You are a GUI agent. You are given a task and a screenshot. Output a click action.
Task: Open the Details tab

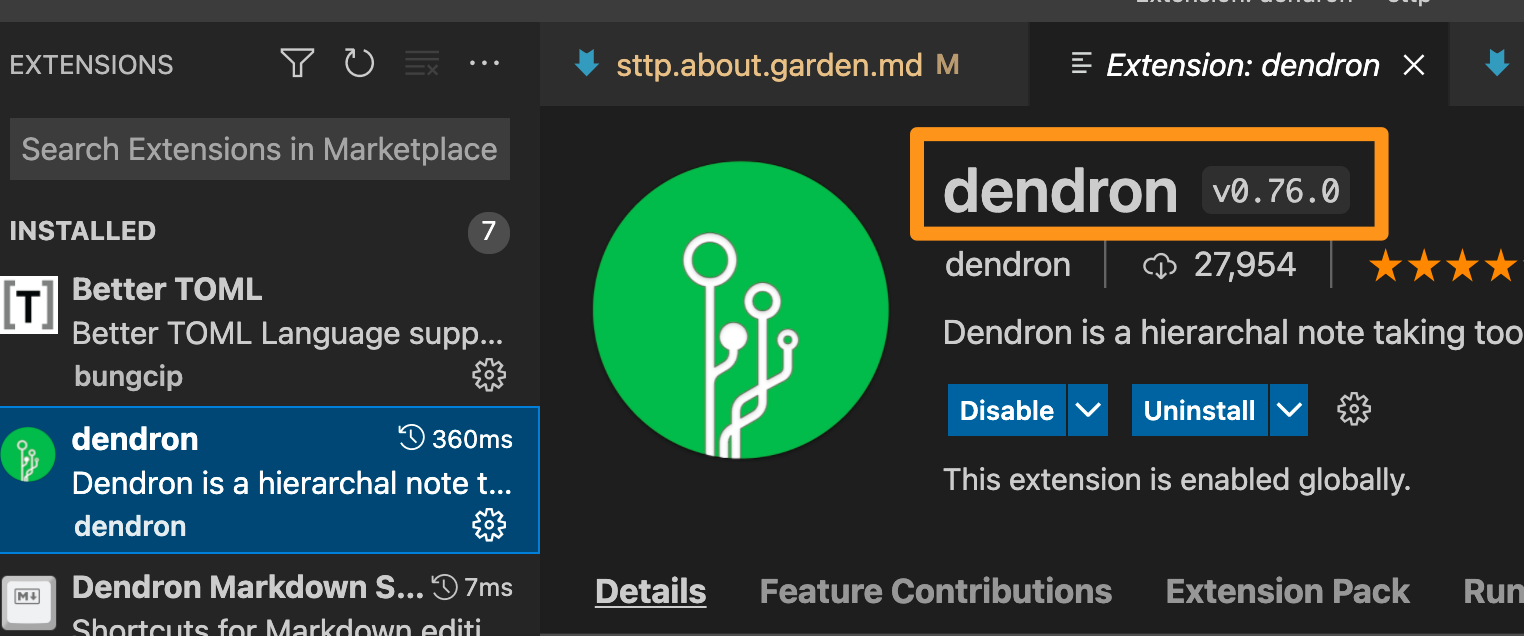651,591
